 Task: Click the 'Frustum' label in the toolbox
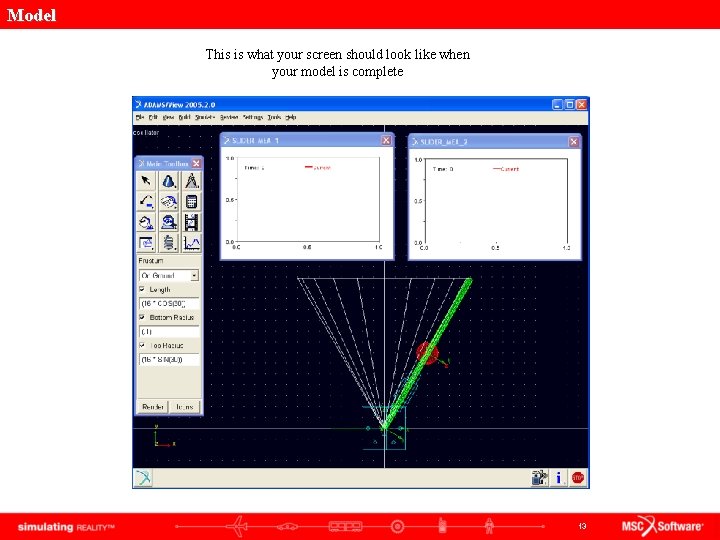151,261
